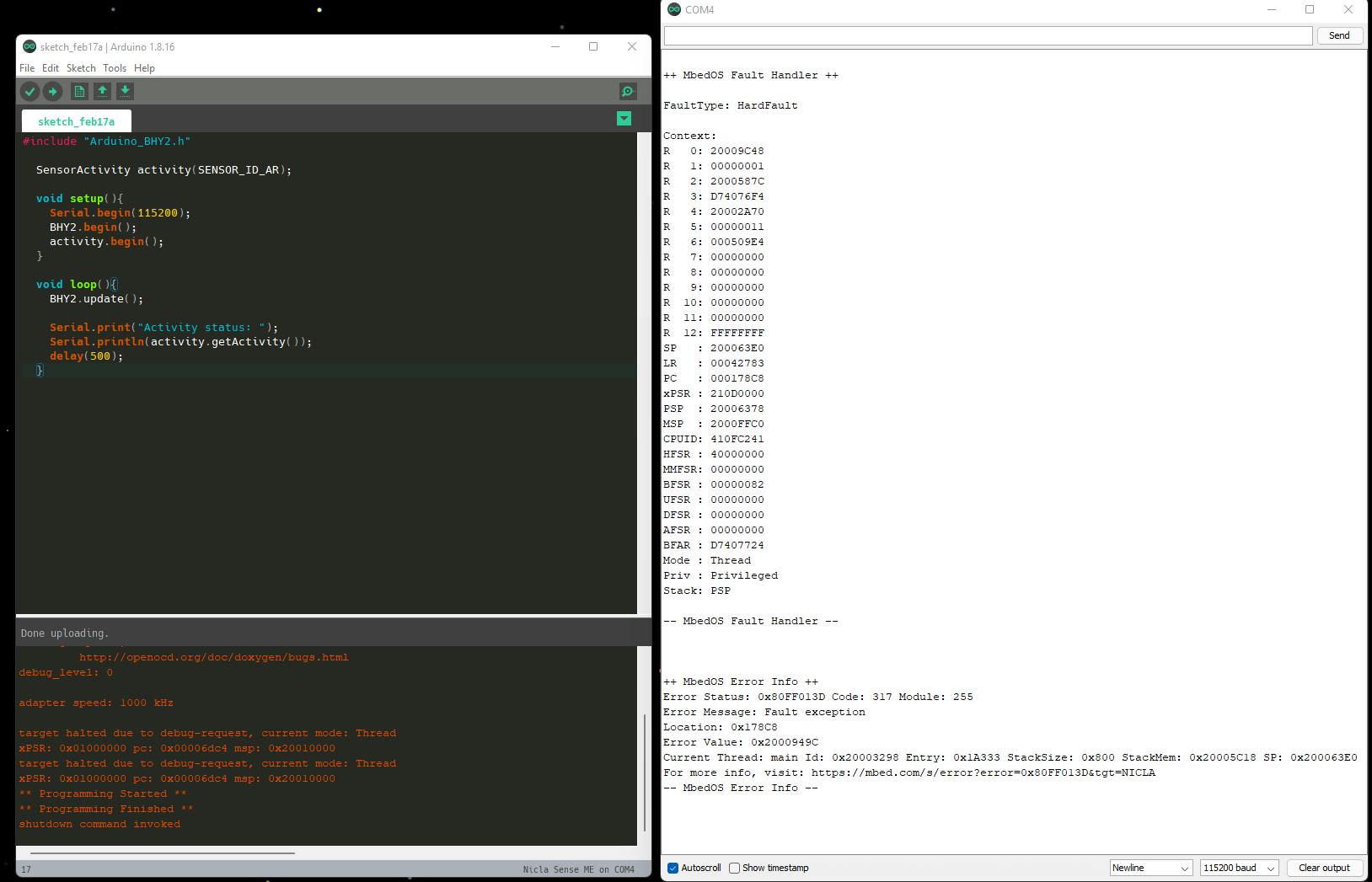
Task: Focus the serial monitor message input field
Action: (x=988, y=35)
